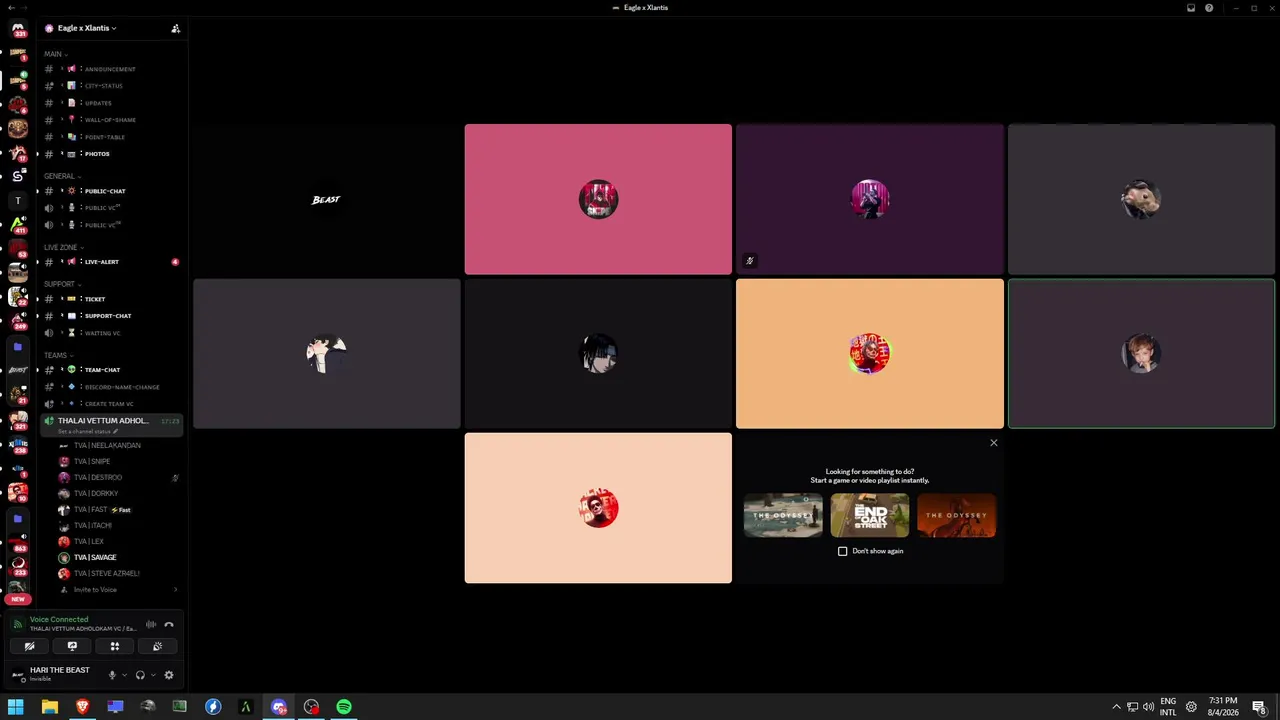This screenshot has height=720, width=1280.
Task: Mute the microphone in user panel
Action: [112, 675]
